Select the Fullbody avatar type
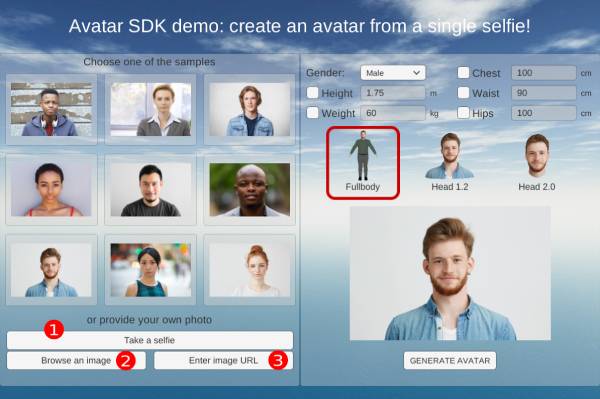The width and height of the screenshot is (600, 399). tap(363, 163)
